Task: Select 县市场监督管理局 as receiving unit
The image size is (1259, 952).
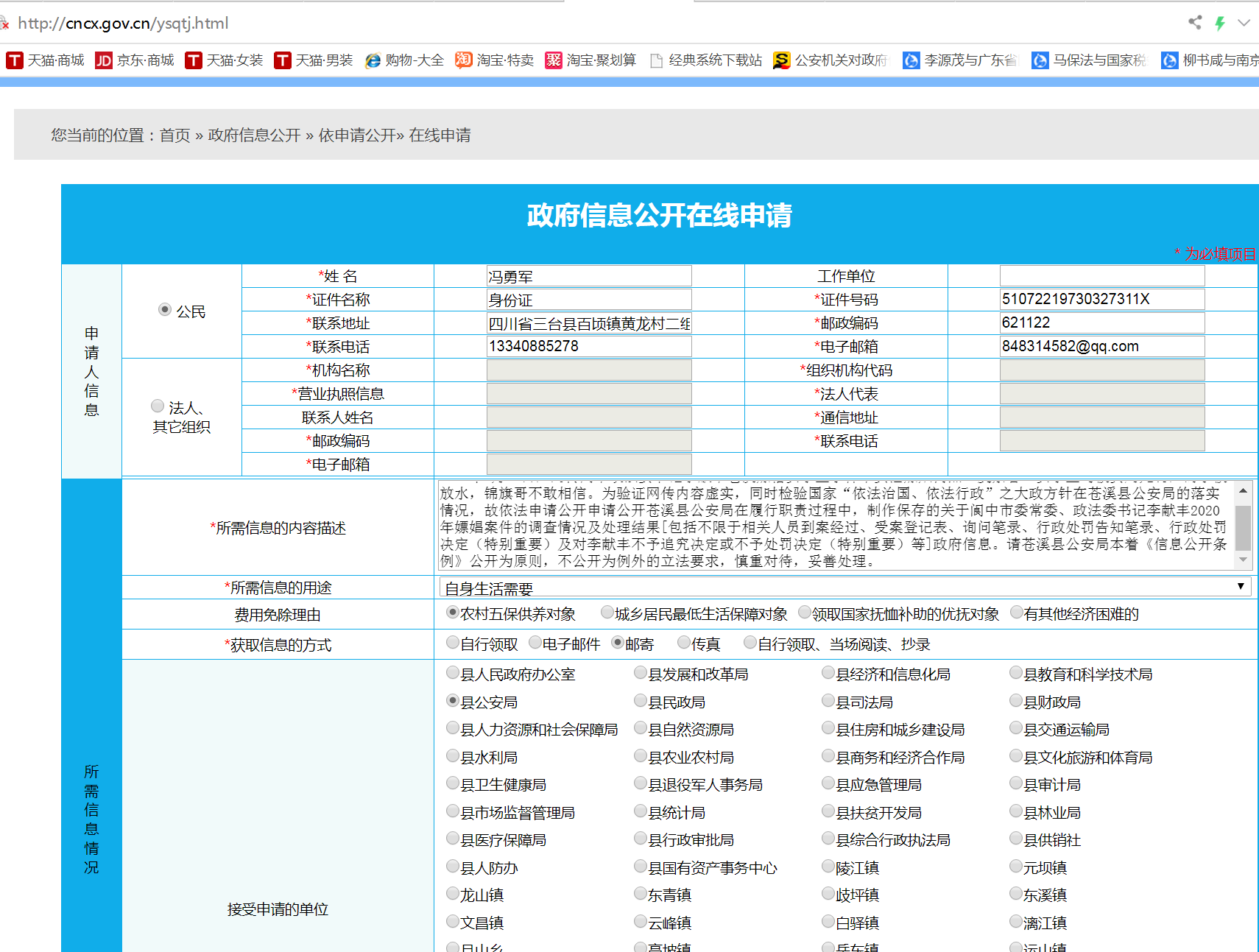Action: 453,811
